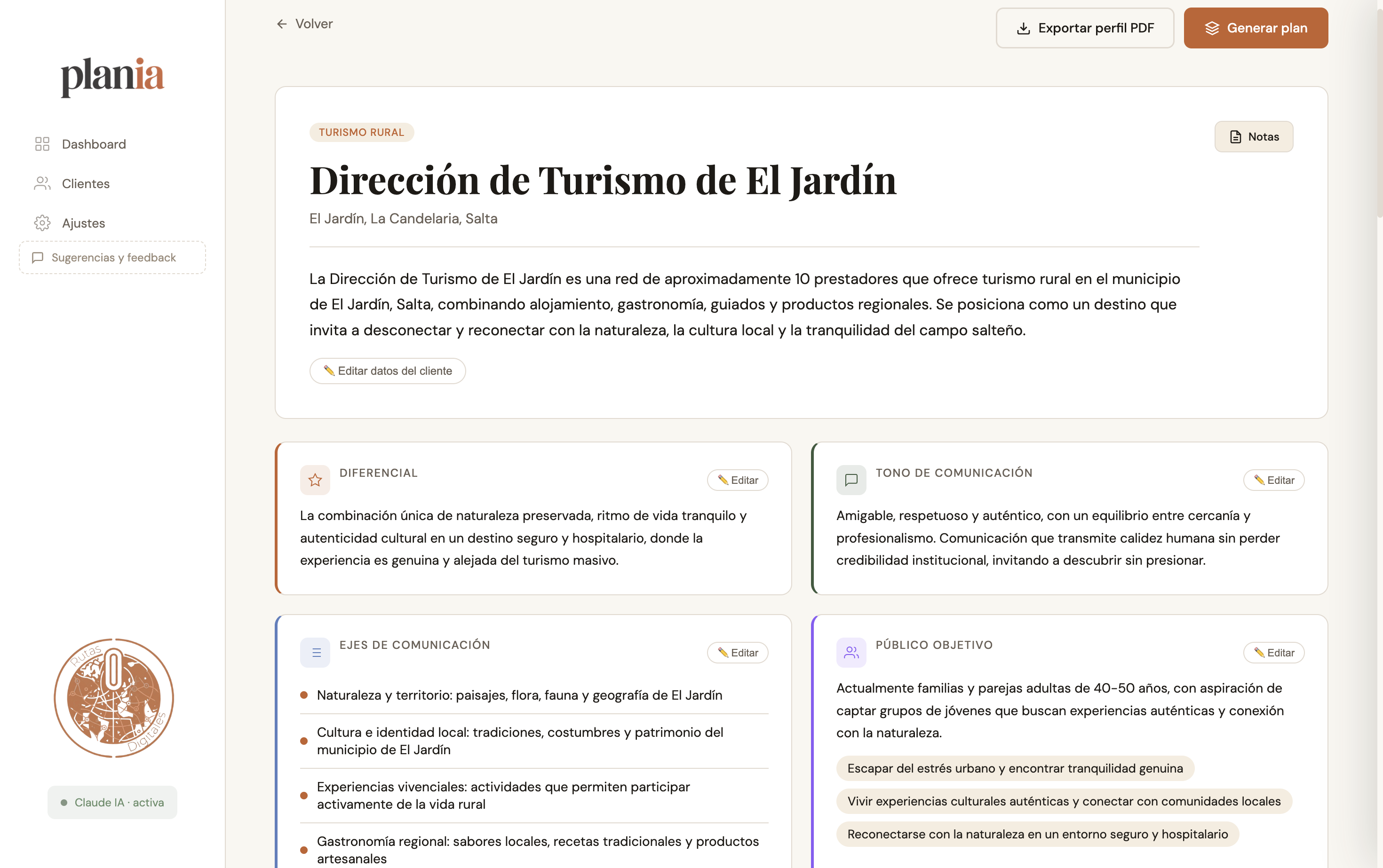This screenshot has width=1383, height=868.
Task: Open Clientes via the people icon
Action: point(41,183)
